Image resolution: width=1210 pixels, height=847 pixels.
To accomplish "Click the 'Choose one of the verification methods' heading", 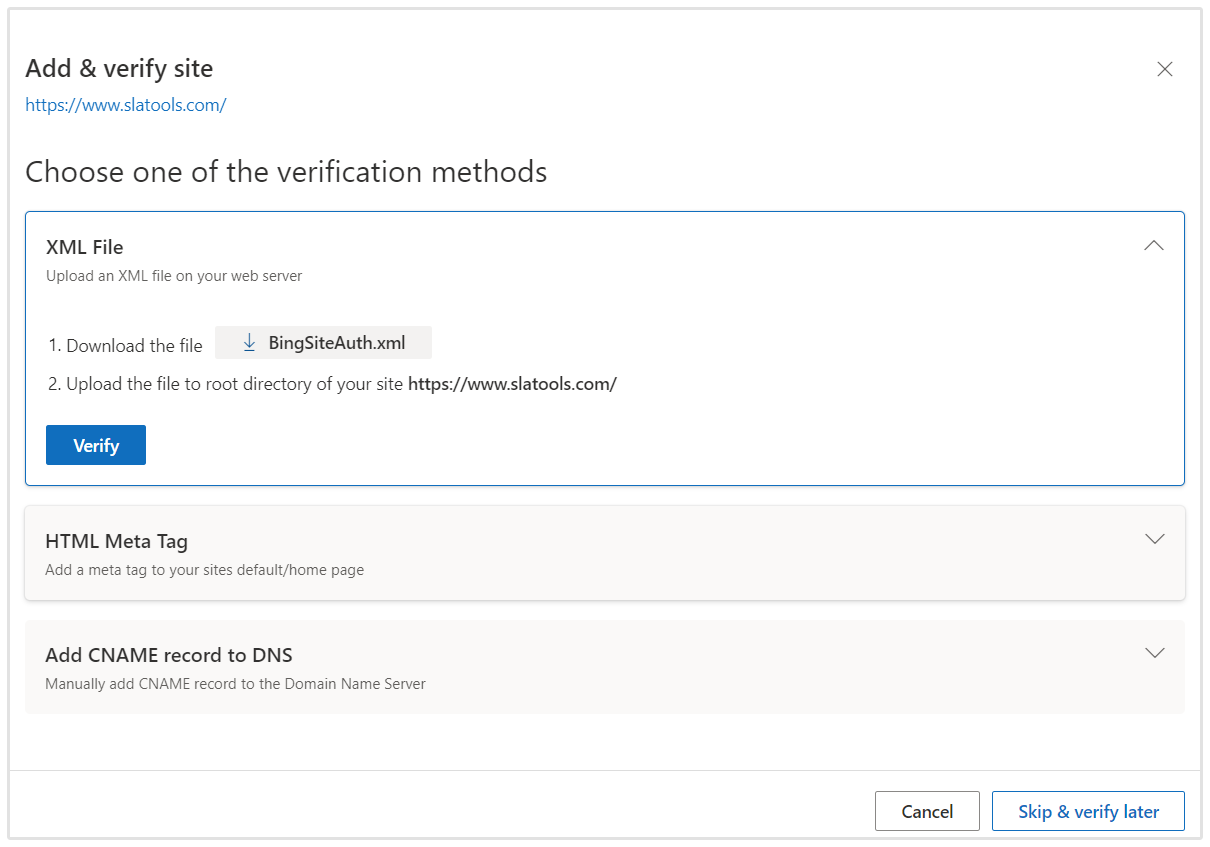I will (286, 172).
